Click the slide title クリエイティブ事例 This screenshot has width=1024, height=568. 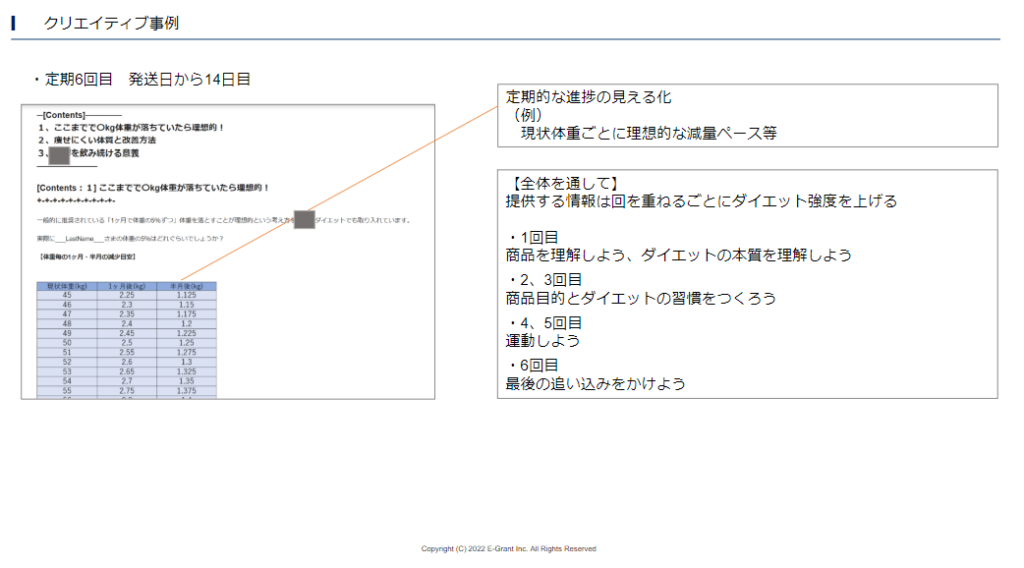click(111, 23)
